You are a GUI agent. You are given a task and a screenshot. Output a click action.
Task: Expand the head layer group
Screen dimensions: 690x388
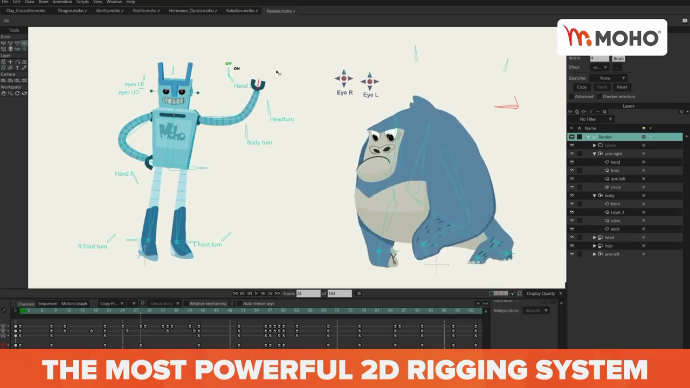click(x=595, y=238)
